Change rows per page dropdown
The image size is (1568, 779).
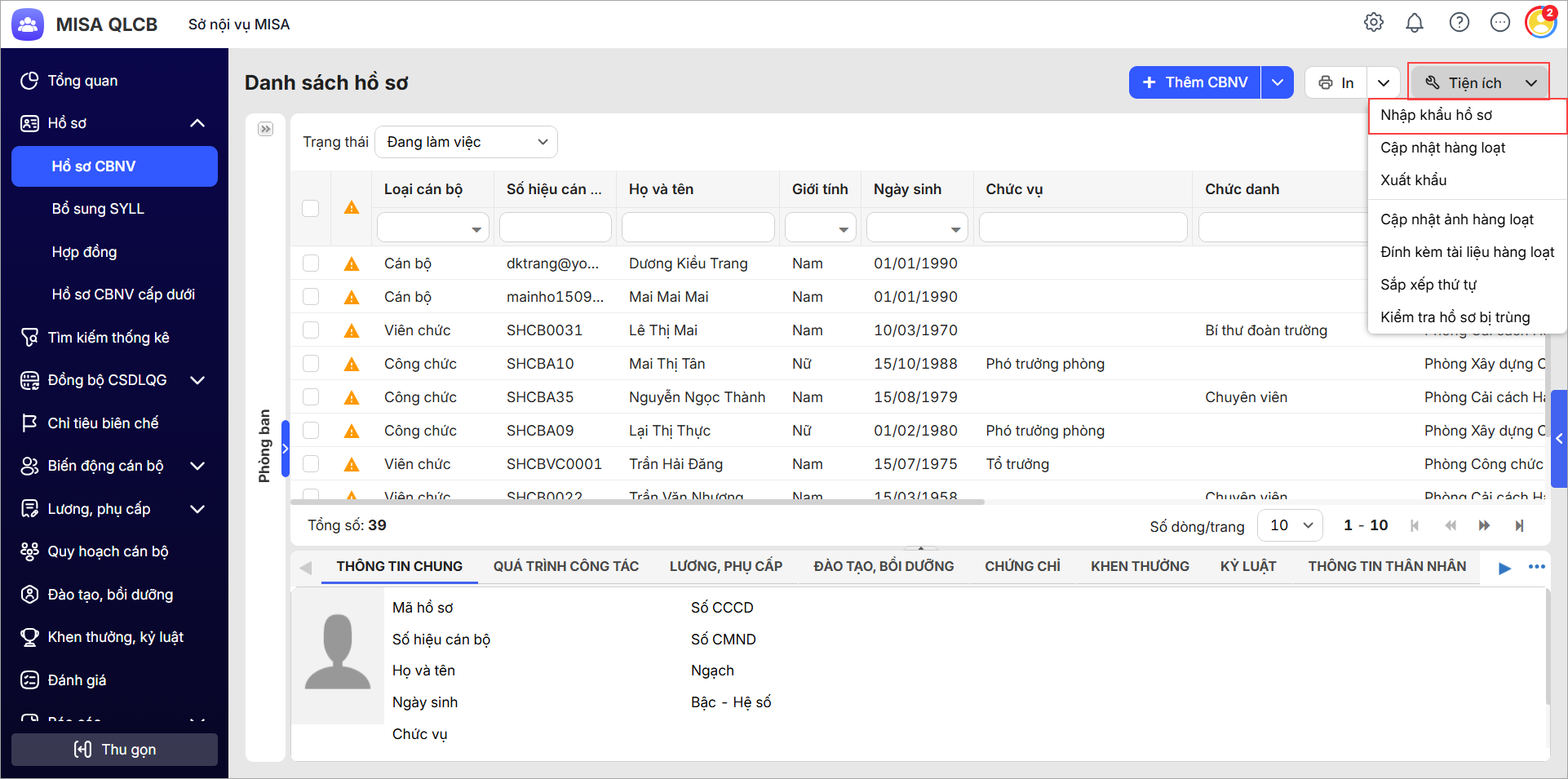(1290, 525)
